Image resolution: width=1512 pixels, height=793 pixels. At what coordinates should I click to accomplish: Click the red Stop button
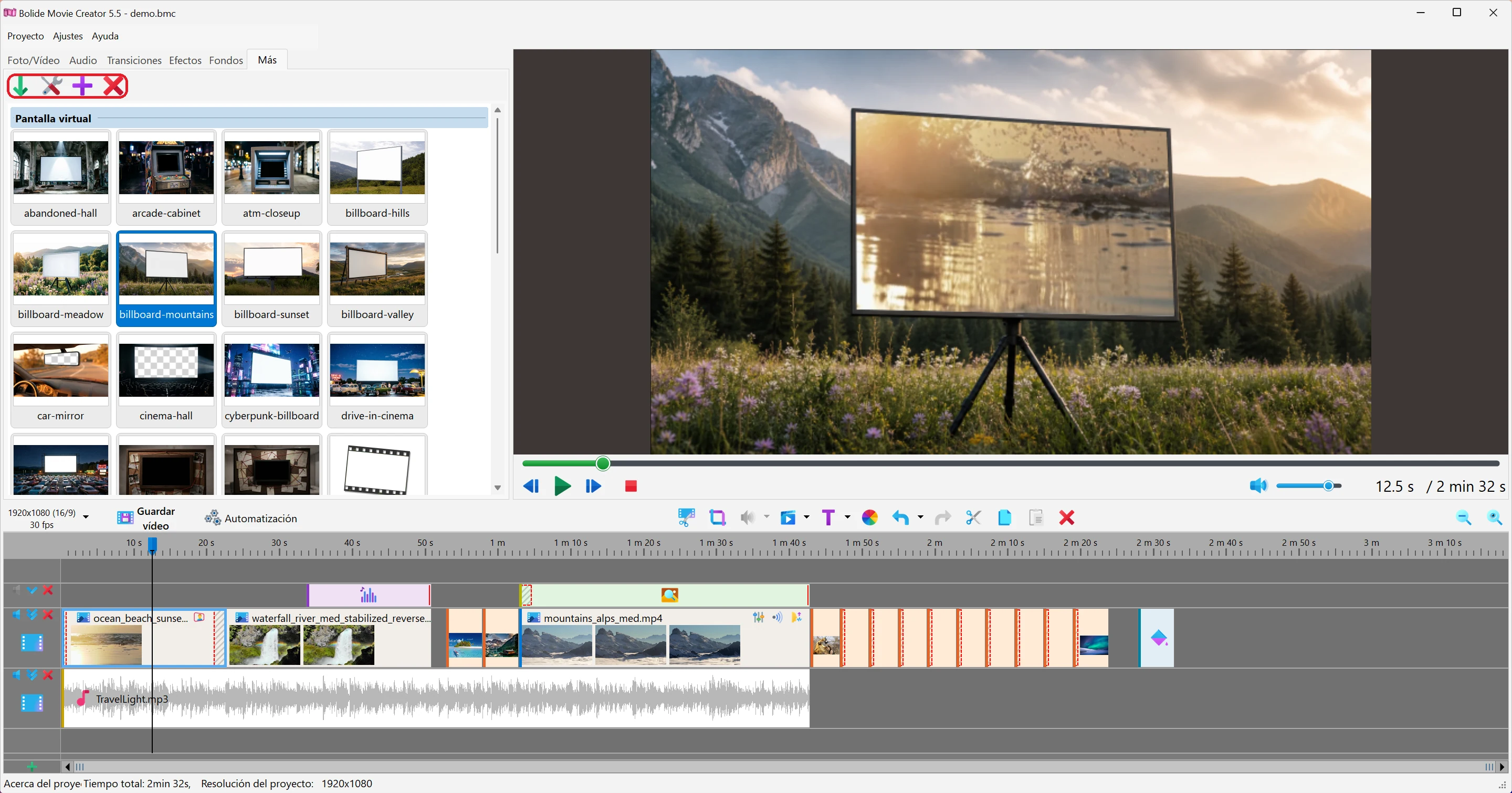(631, 485)
